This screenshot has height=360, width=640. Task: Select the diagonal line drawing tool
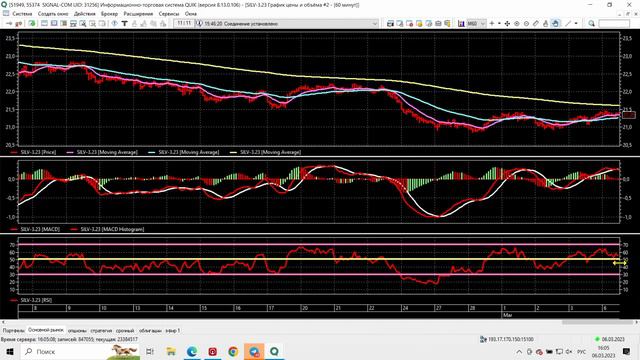click(568, 24)
